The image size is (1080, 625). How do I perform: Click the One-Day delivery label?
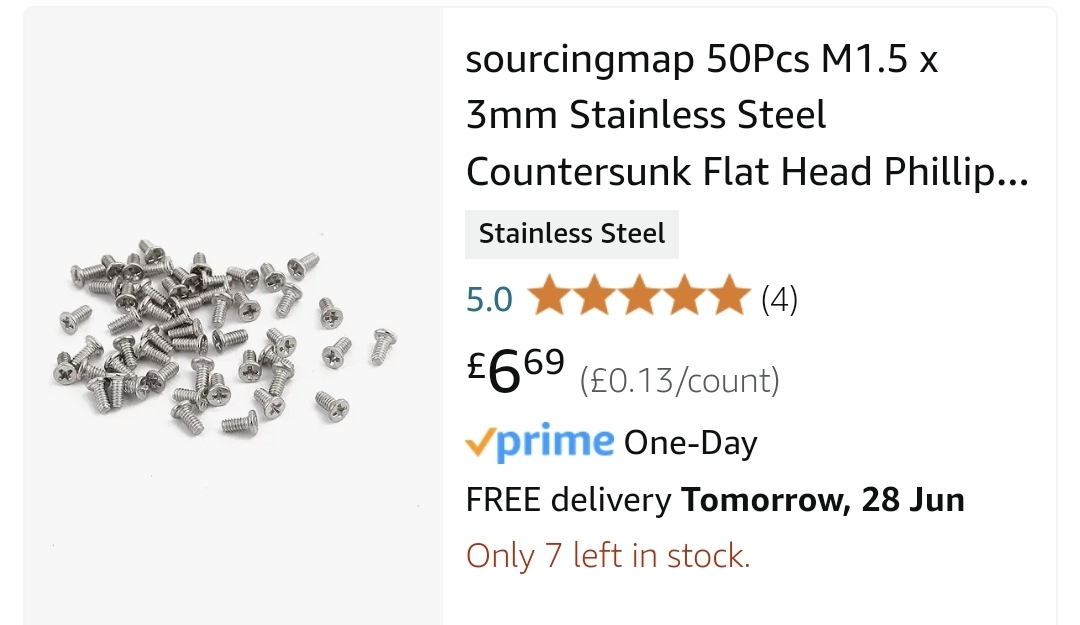(x=690, y=443)
